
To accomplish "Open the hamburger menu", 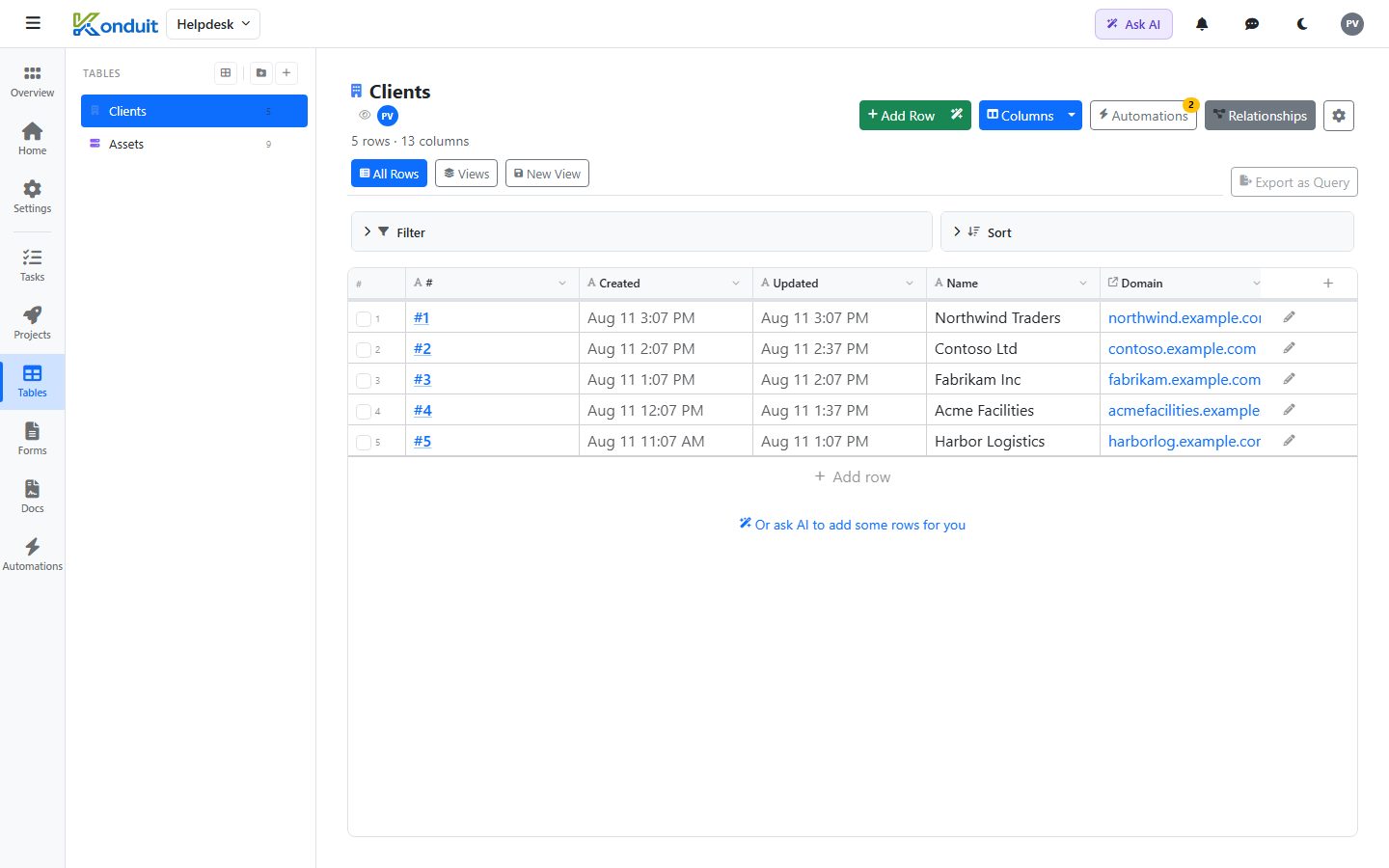I will click(x=33, y=23).
